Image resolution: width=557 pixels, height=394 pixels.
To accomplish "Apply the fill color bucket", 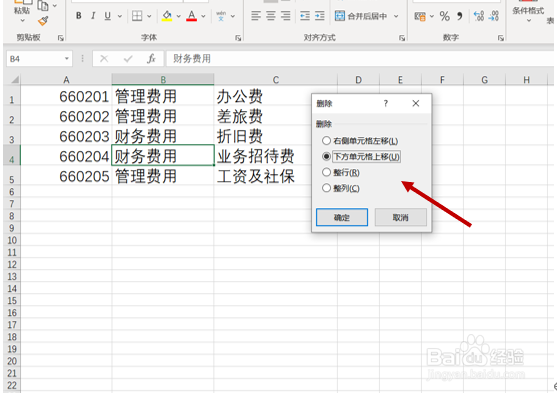I will (x=167, y=16).
